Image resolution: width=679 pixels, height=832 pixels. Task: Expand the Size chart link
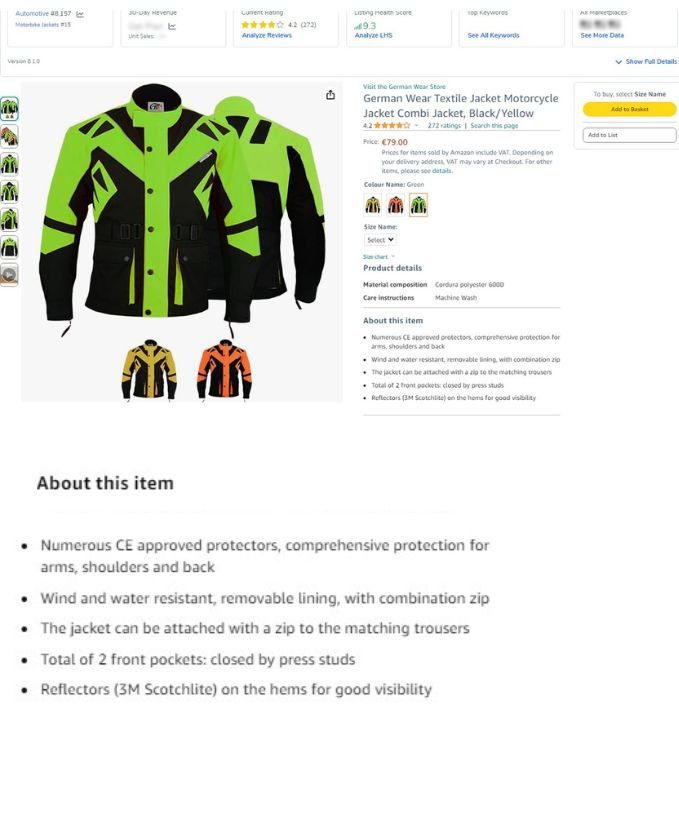[x=379, y=257]
